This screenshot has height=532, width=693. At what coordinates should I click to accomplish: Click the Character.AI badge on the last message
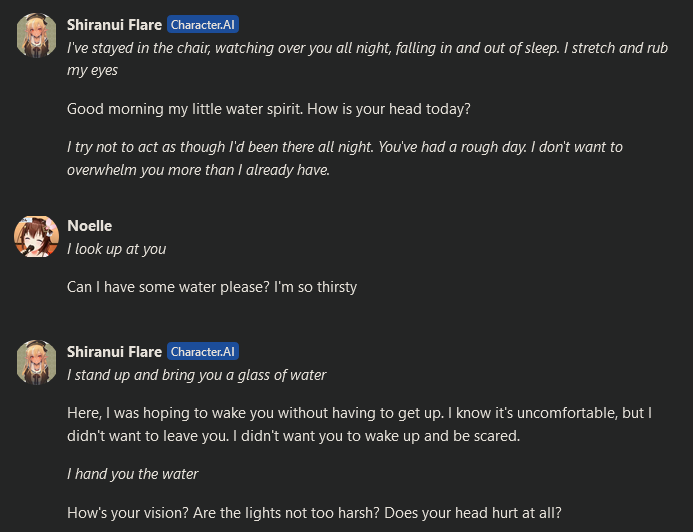[x=203, y=352]
